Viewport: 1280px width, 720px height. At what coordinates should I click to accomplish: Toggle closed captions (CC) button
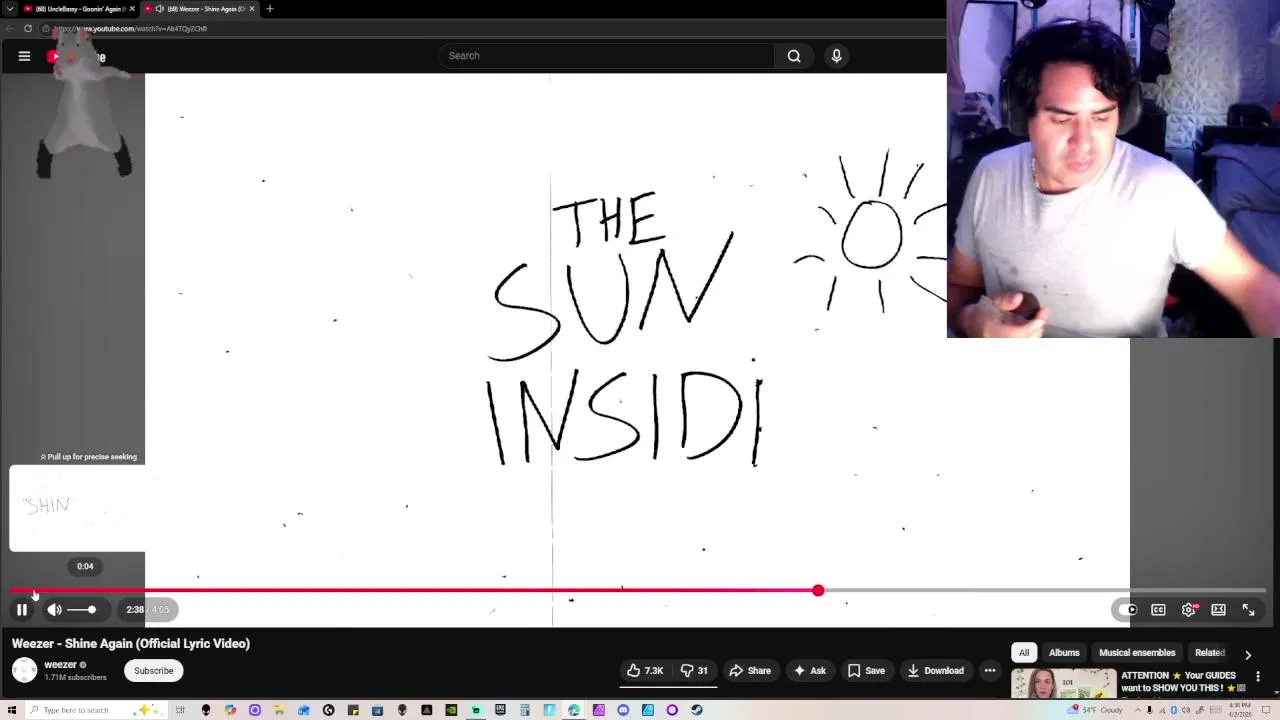[1158, 610]
